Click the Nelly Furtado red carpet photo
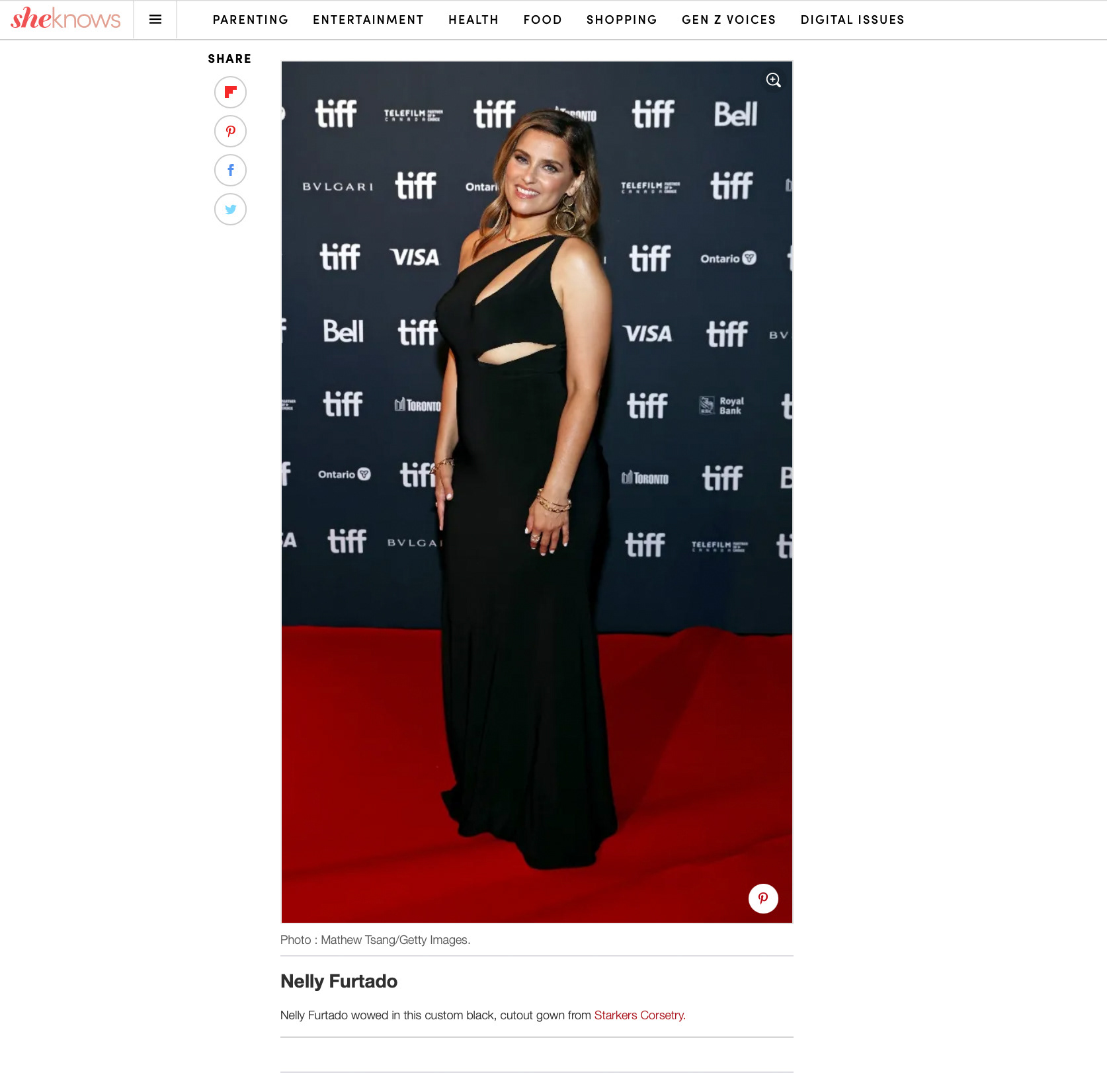 (x=537, y=492)
